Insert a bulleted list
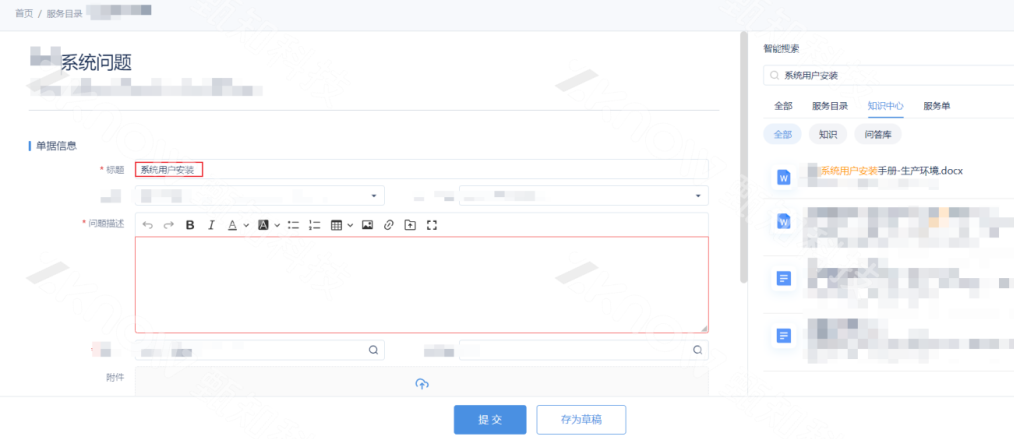Image resolution: width=1014 pixels, height=439 pixels. point(293,225)
